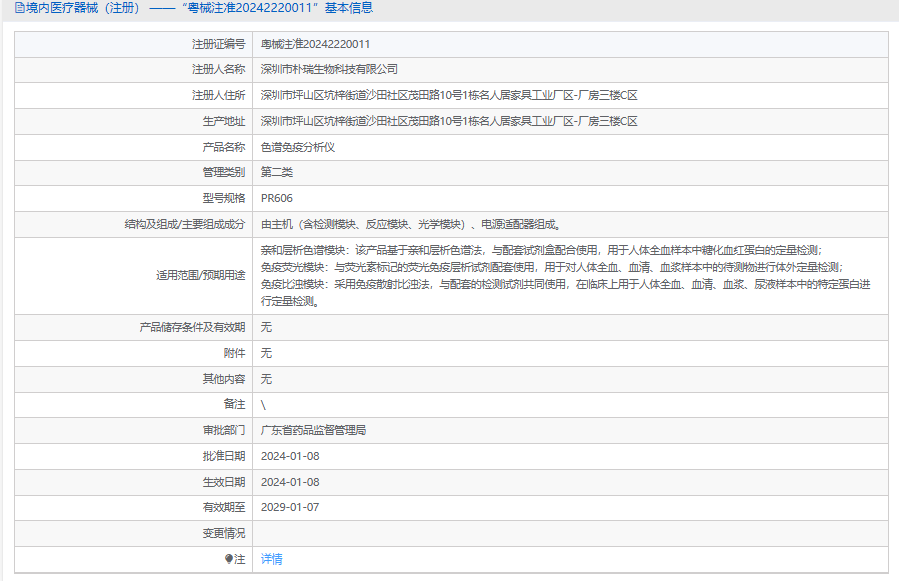Select 2024-01-08 in the 生效日期 row
The width and height of the screenshot is (899, 581).
290,482
